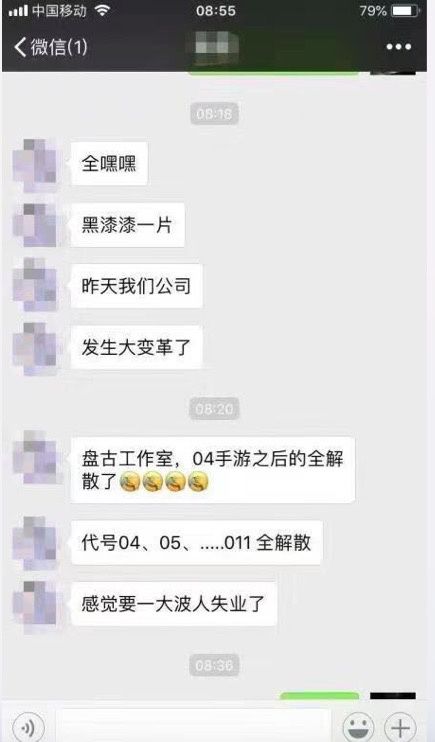435x742 pixels.
Task: Tap the 感觉要一大波人失业了 bubble
Action: tap(173, 604)
